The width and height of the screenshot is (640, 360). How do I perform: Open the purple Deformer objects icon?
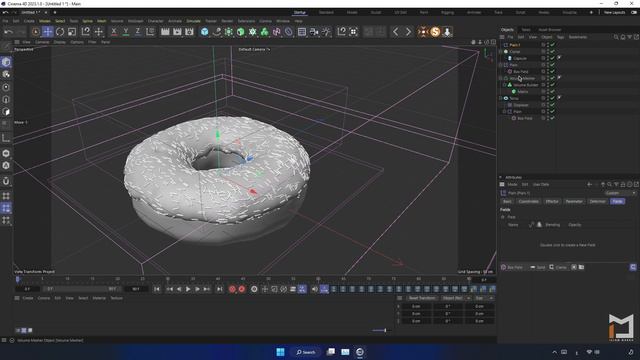coord(277,32)
